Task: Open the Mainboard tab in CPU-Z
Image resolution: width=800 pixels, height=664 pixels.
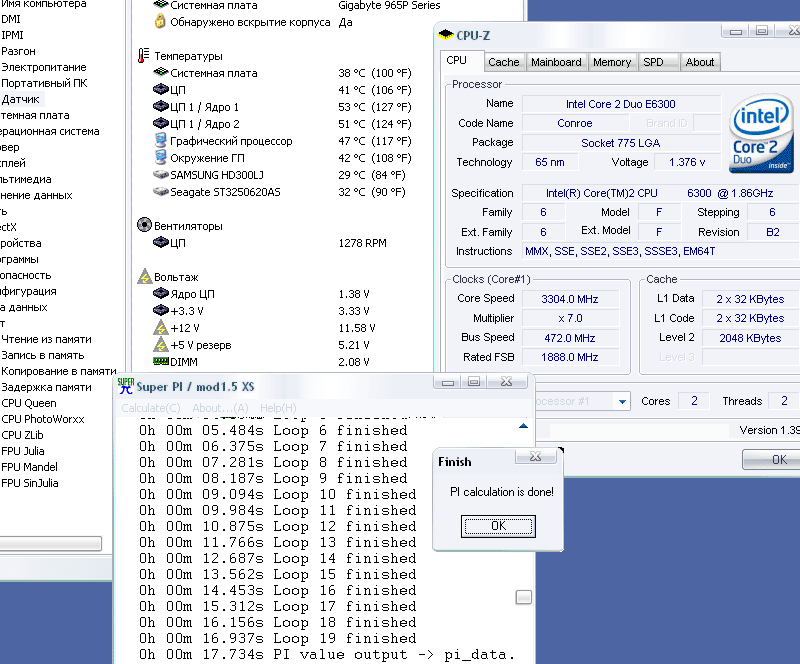Action: [556, 62]
